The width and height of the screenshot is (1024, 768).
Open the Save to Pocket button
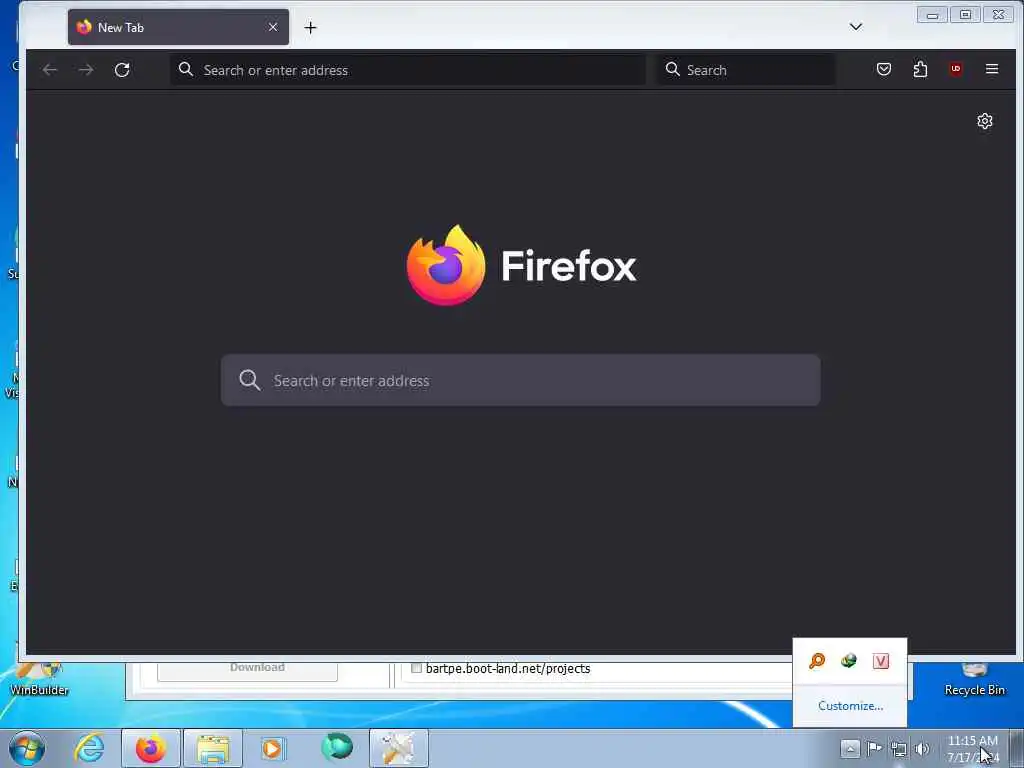(884, 69)
